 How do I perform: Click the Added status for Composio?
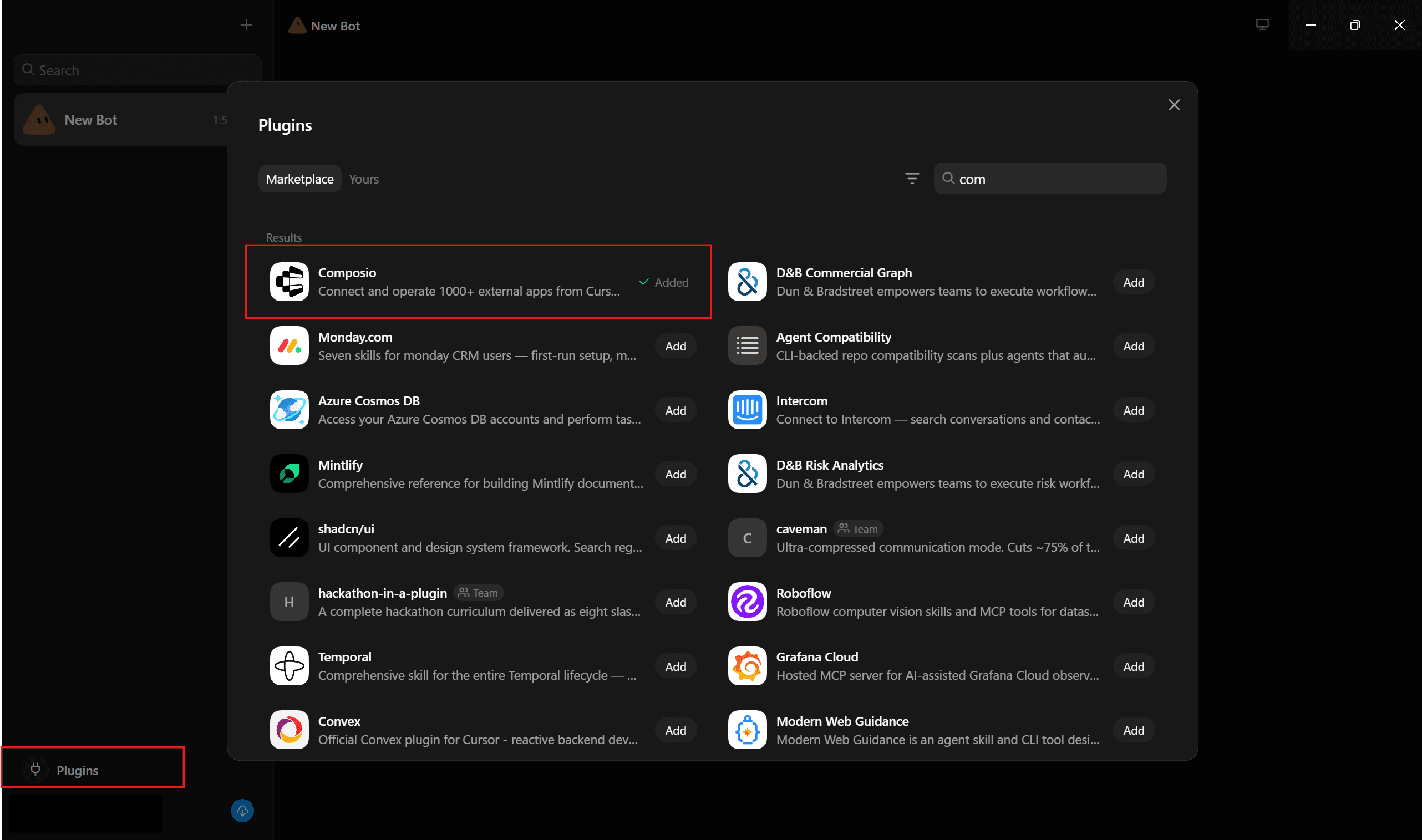tap(663, 282)
